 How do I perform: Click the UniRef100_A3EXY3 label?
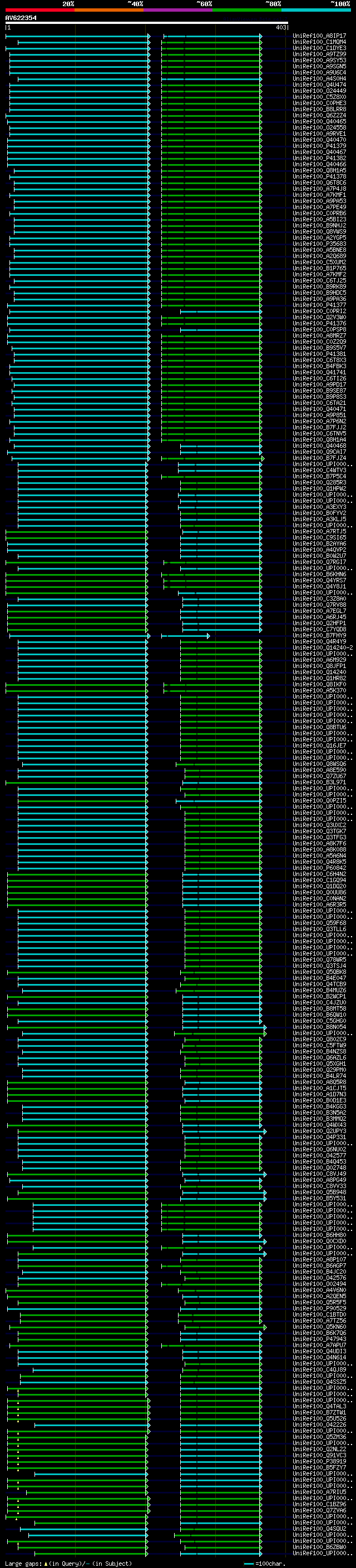319,506
